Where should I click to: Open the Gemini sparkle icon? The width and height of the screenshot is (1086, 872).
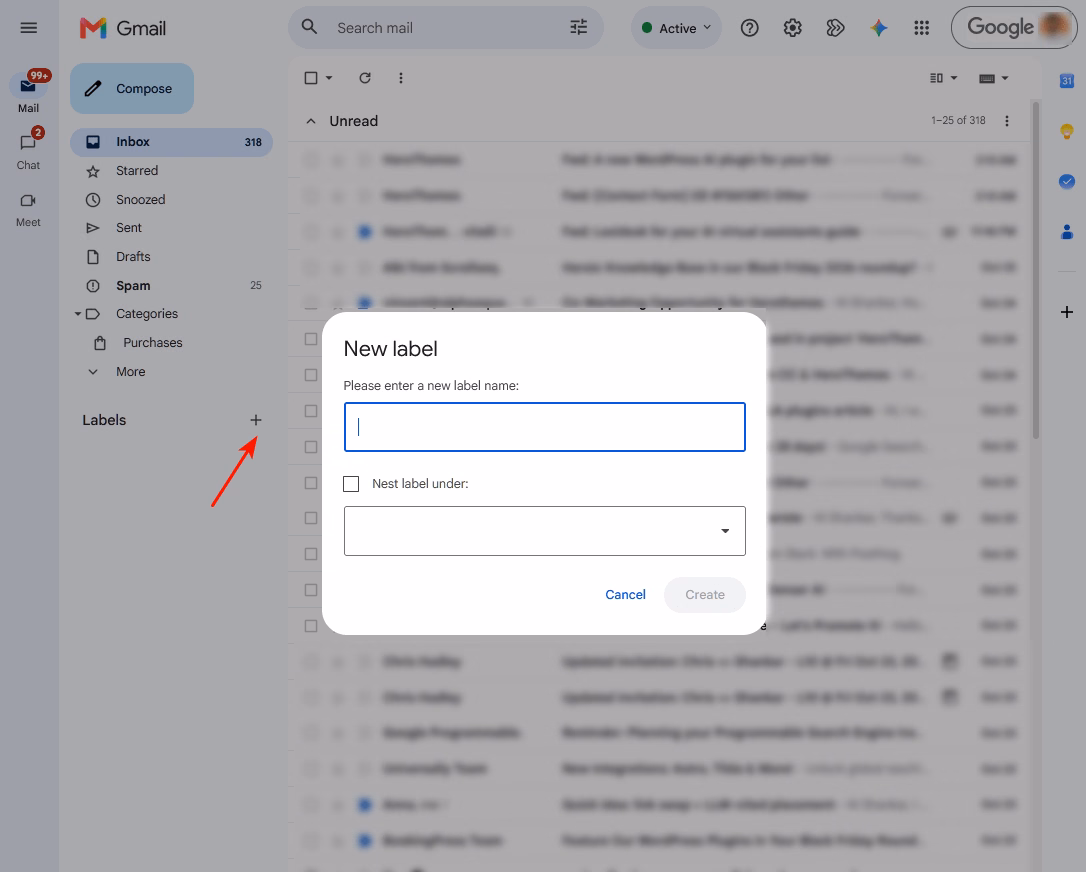[878, 28]
